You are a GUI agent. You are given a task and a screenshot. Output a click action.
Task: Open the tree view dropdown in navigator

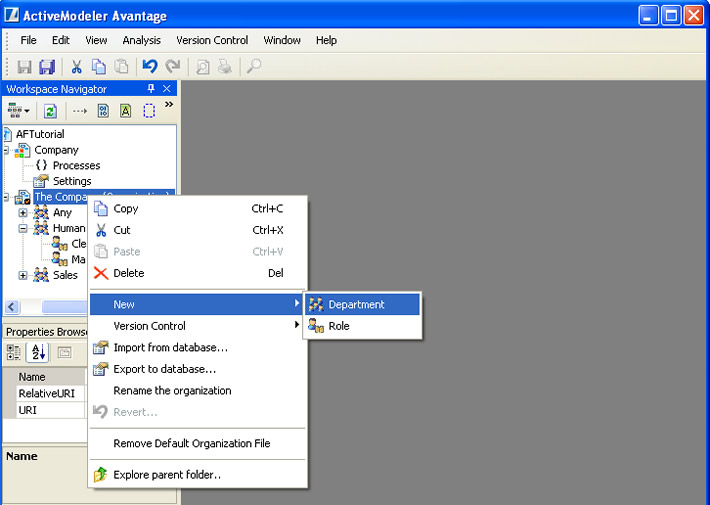[19, 111]
